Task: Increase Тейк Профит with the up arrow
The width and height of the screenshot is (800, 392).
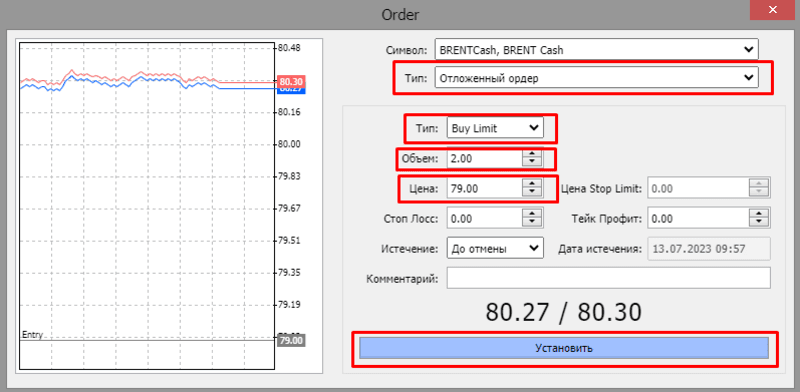Action: pos(759,214)
